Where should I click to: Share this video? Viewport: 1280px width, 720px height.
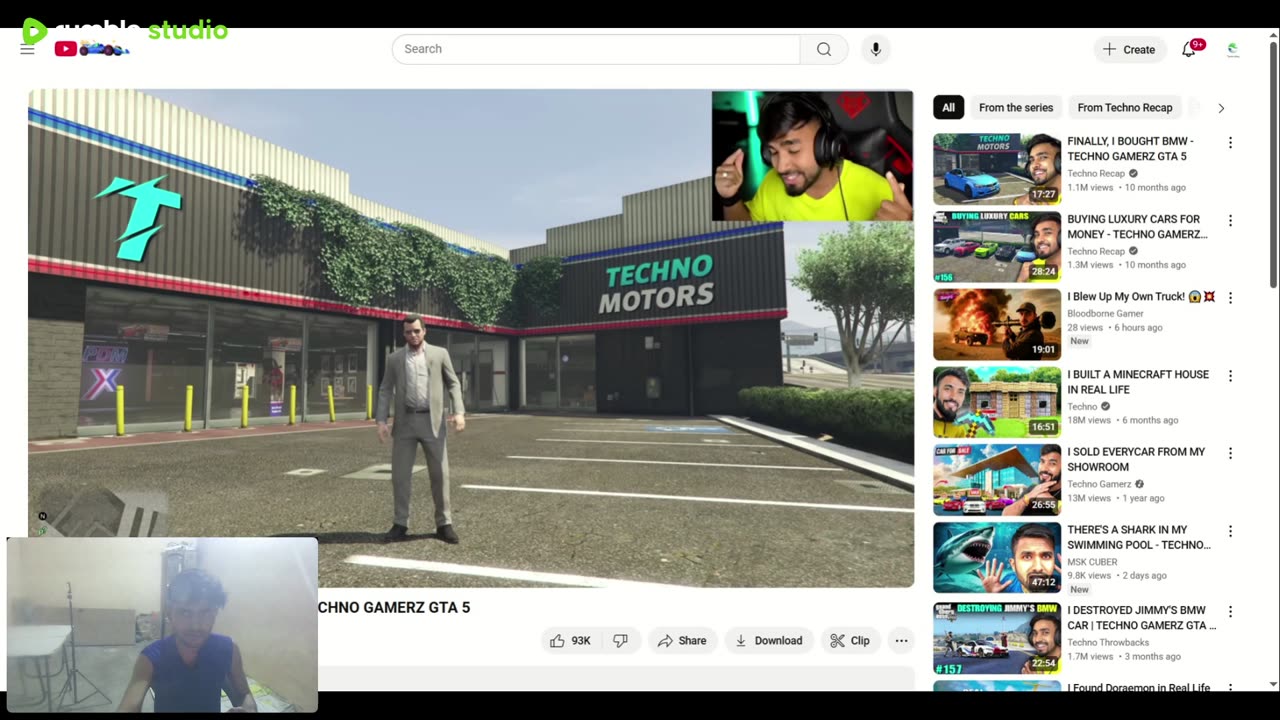point(681,641)
